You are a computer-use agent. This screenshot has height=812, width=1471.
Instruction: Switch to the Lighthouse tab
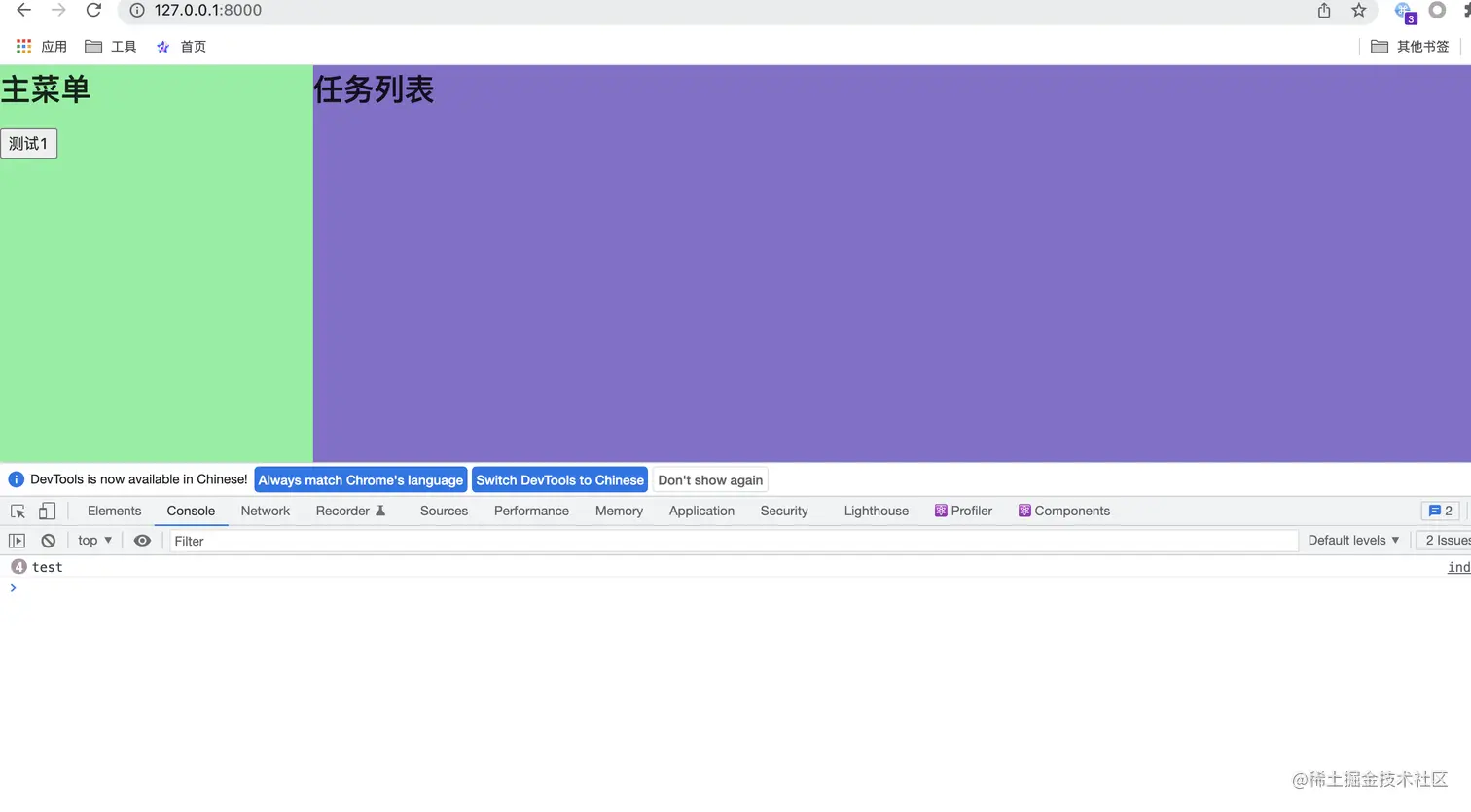coord(876,511)
